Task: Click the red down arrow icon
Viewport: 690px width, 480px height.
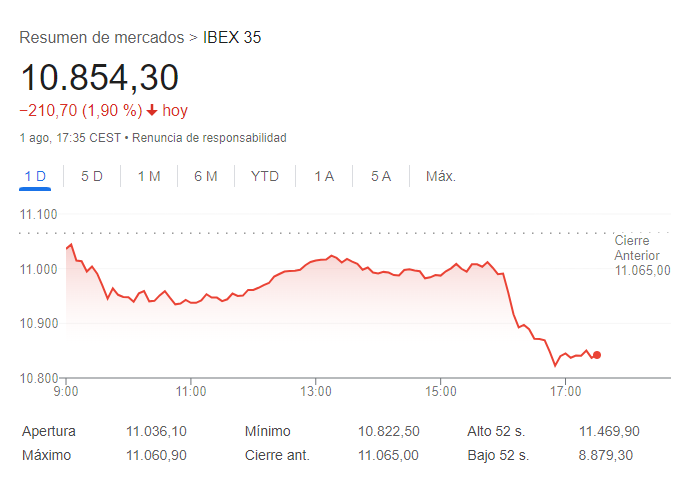Action: pos(152,111)
